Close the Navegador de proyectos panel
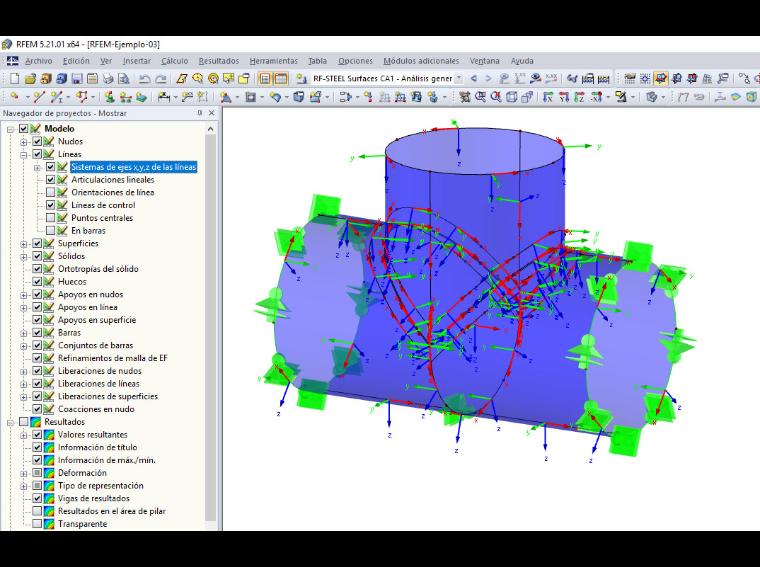Screen dimensions: 760x567 (x=212, y=113)
